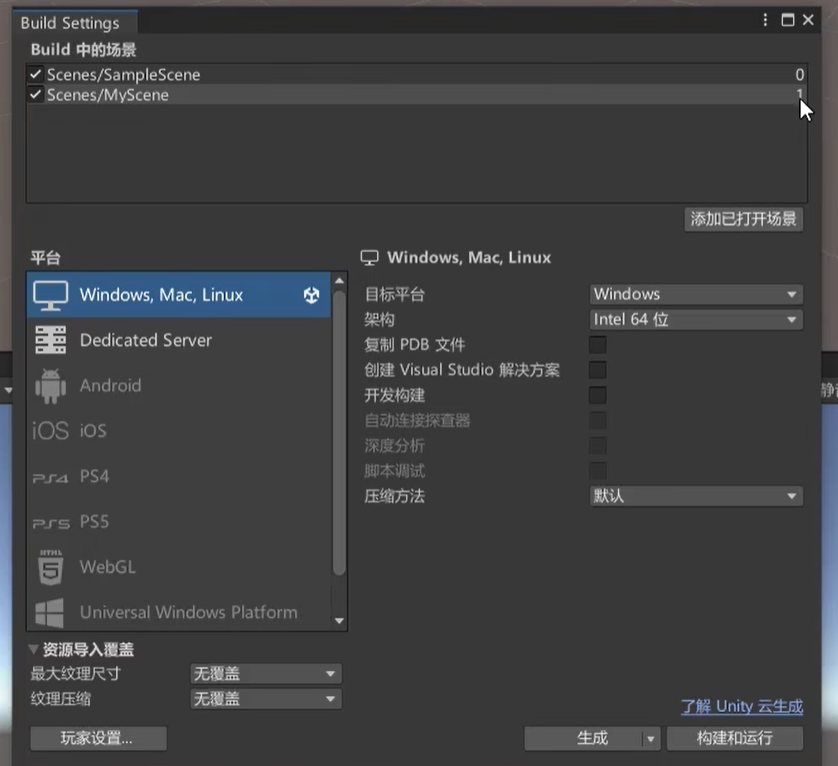Toggle the 自动连接探查器 checkbox
The width and height of the screenshot is (838, 766).
point(598,421)
